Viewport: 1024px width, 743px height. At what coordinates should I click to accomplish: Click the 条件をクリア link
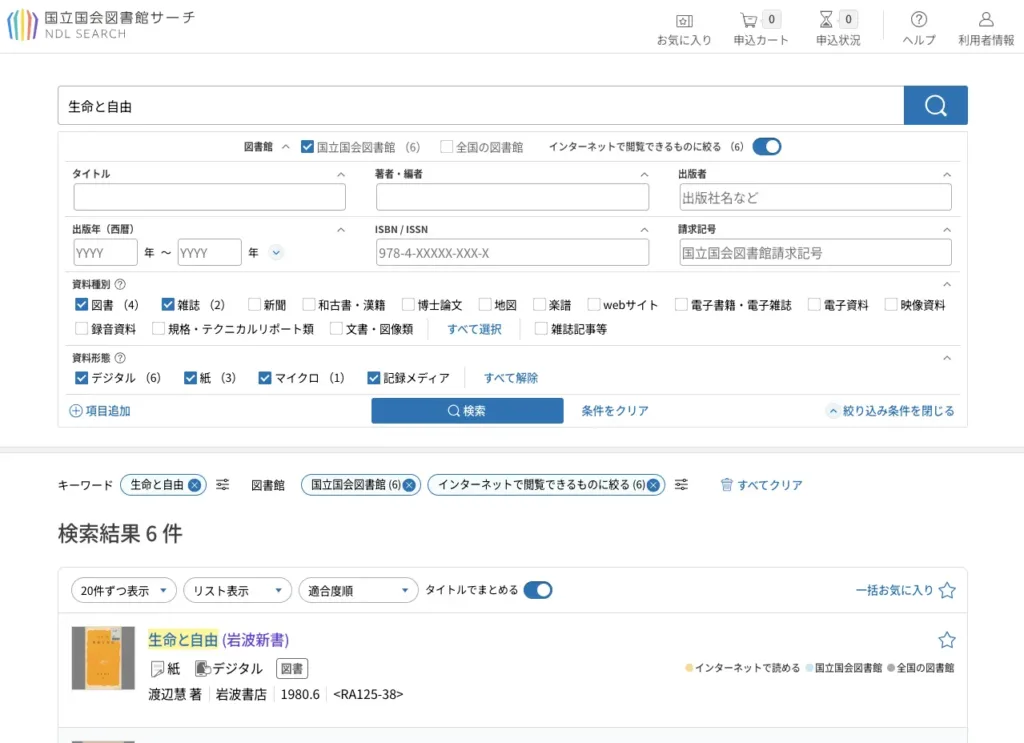(615, 411)
